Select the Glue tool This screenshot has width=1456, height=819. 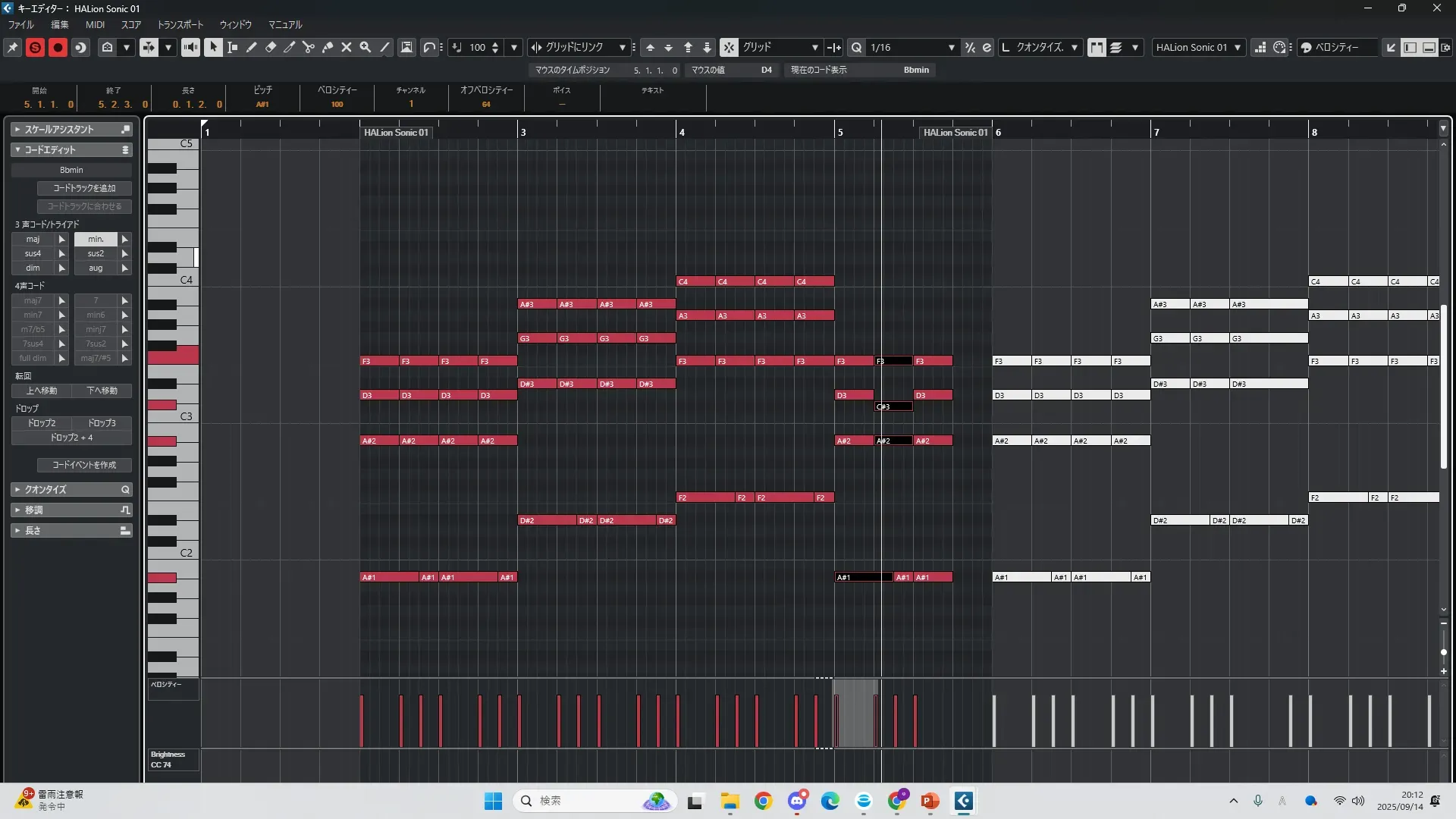[x=328, y=47]
